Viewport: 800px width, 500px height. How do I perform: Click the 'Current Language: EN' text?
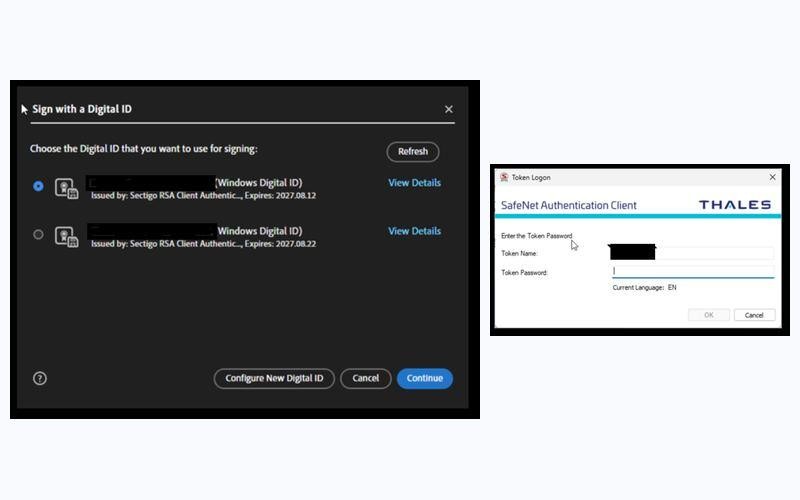pyautogui.click(x=644, y=288)
